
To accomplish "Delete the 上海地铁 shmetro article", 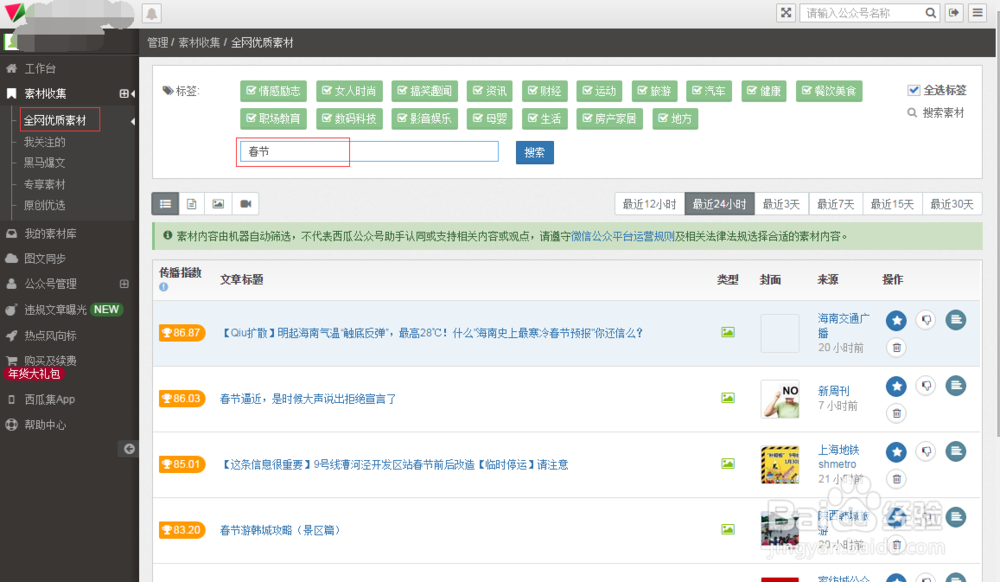I will [896, 480].
